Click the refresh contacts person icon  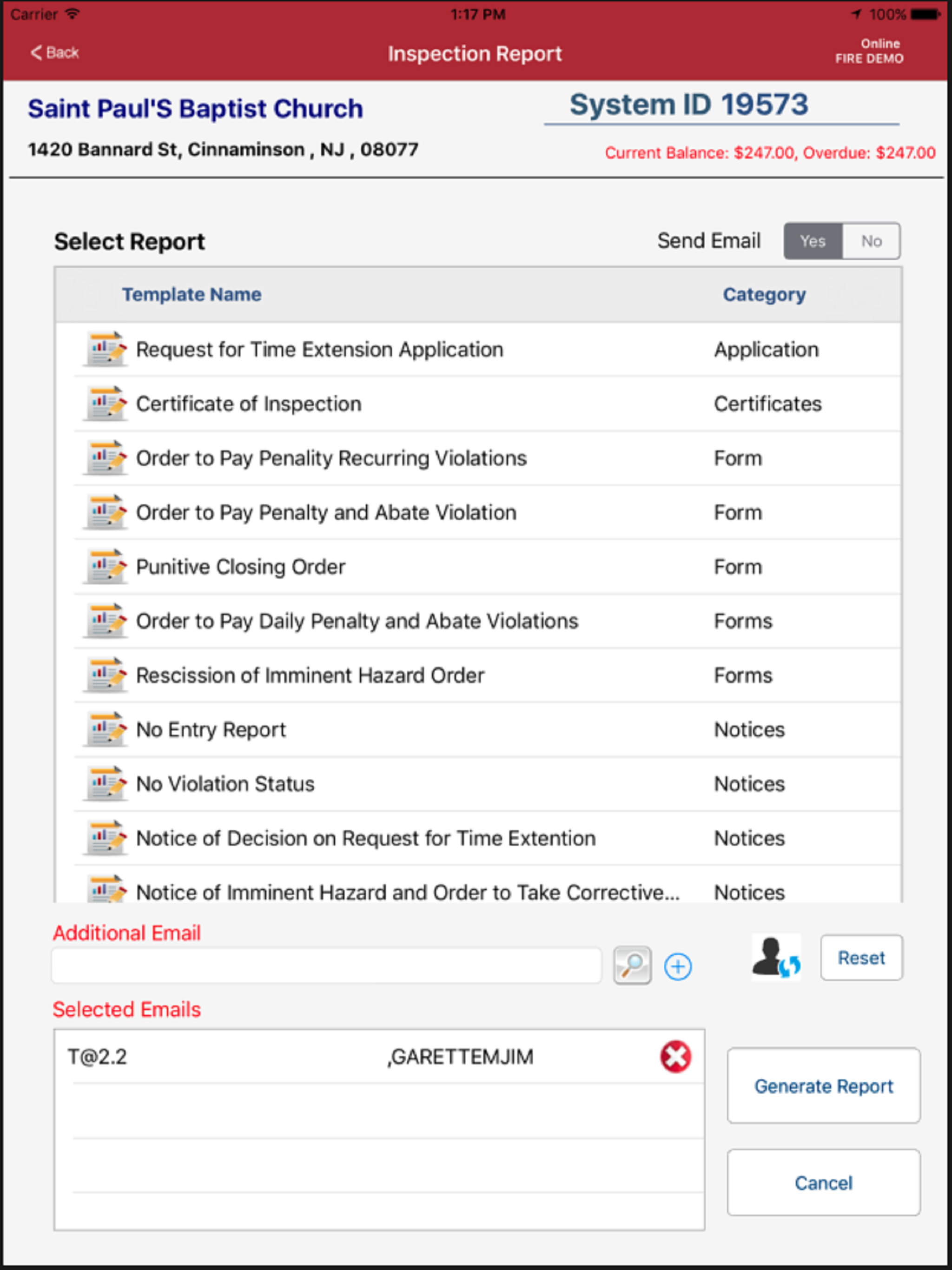tap(776, 957)
